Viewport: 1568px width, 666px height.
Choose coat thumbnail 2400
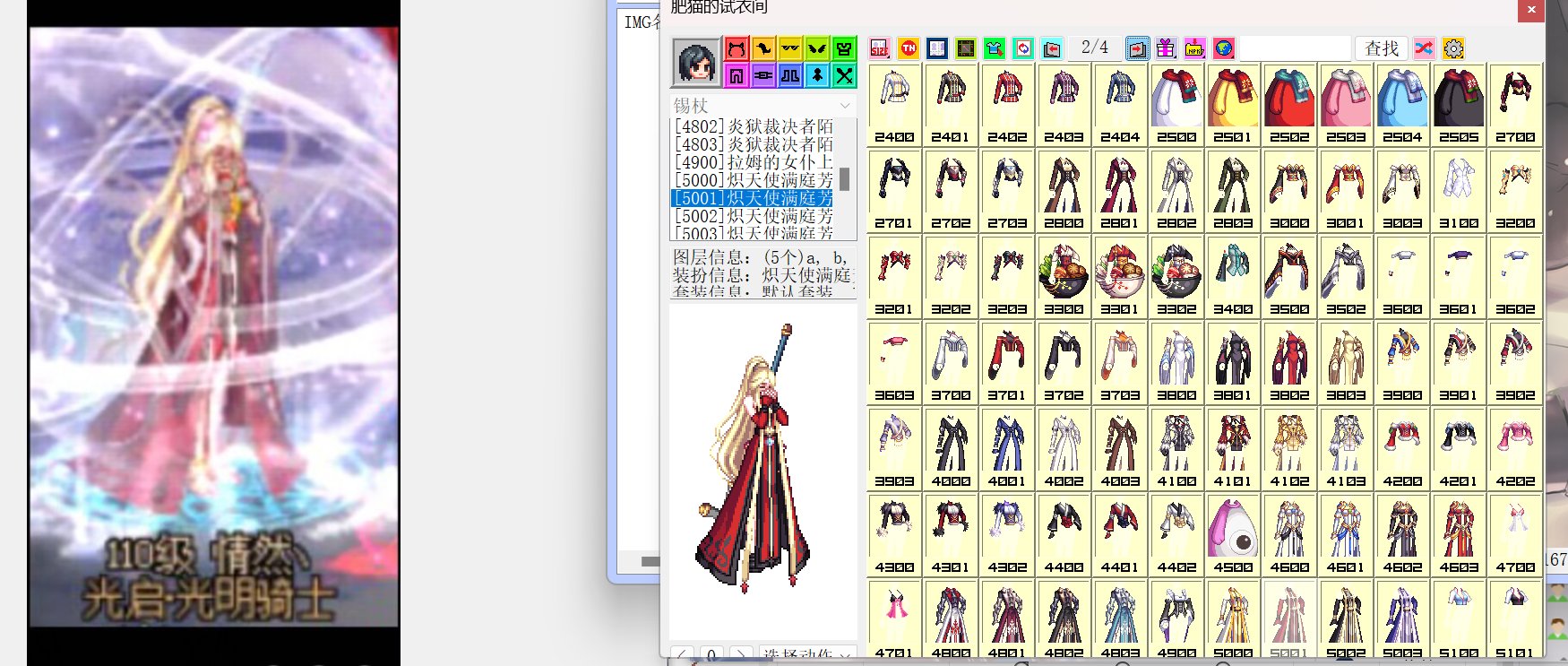[x=894, y=105]
